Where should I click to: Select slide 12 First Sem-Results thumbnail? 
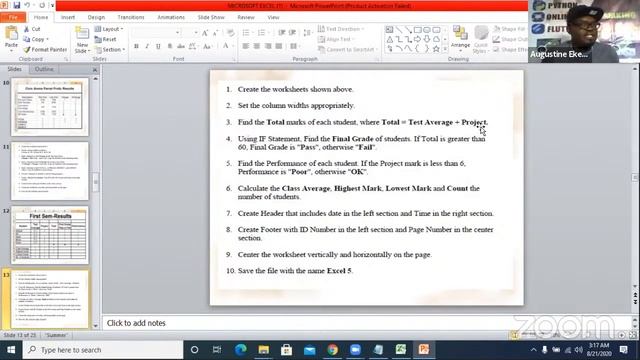50,235
